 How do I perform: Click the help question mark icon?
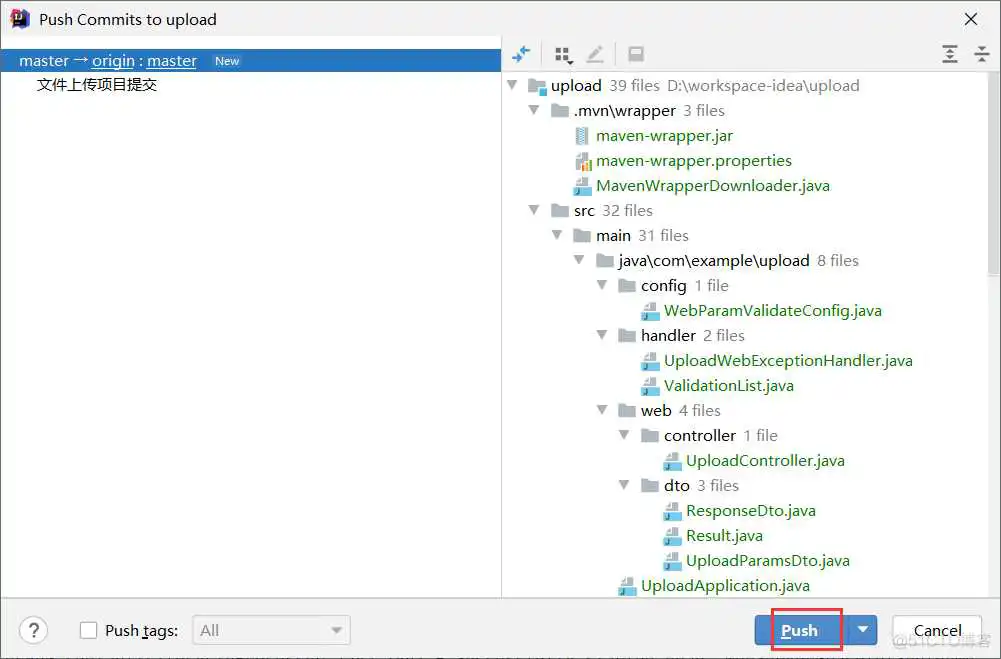(x=33, y=630)
